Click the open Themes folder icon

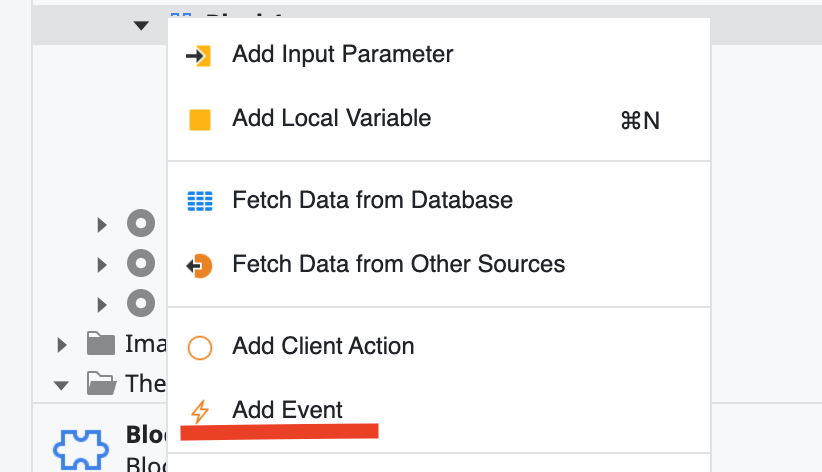(101, 383)
